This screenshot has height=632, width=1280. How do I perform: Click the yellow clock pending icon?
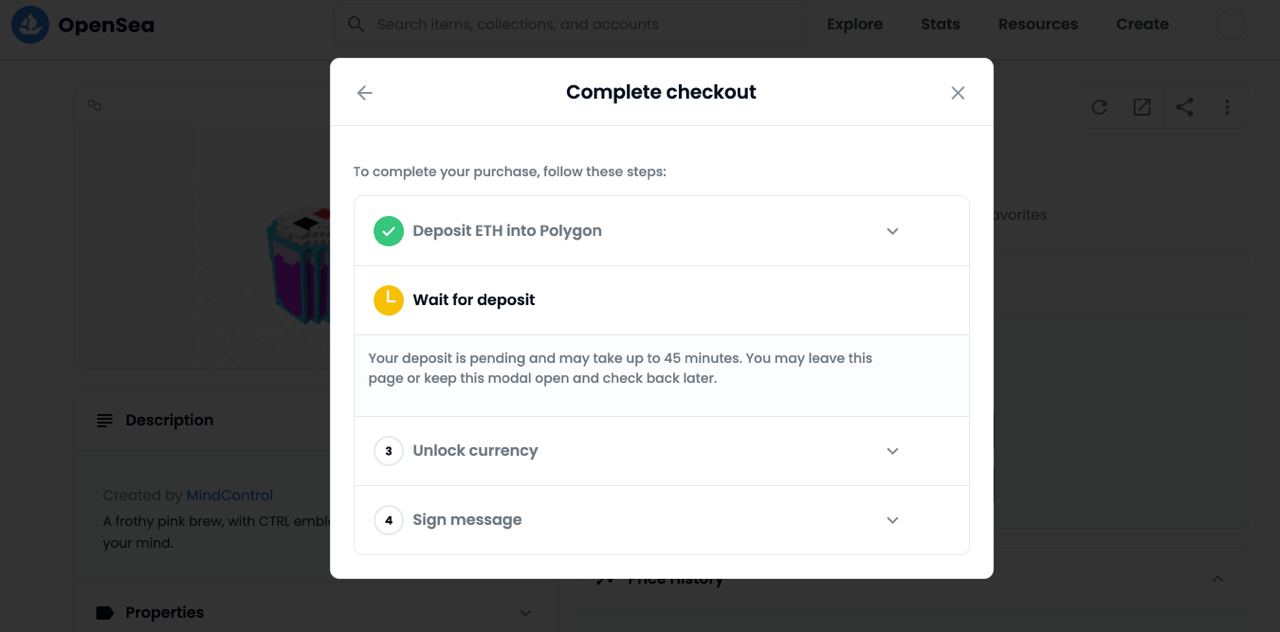pyautogui.click(x=388, y=300)
